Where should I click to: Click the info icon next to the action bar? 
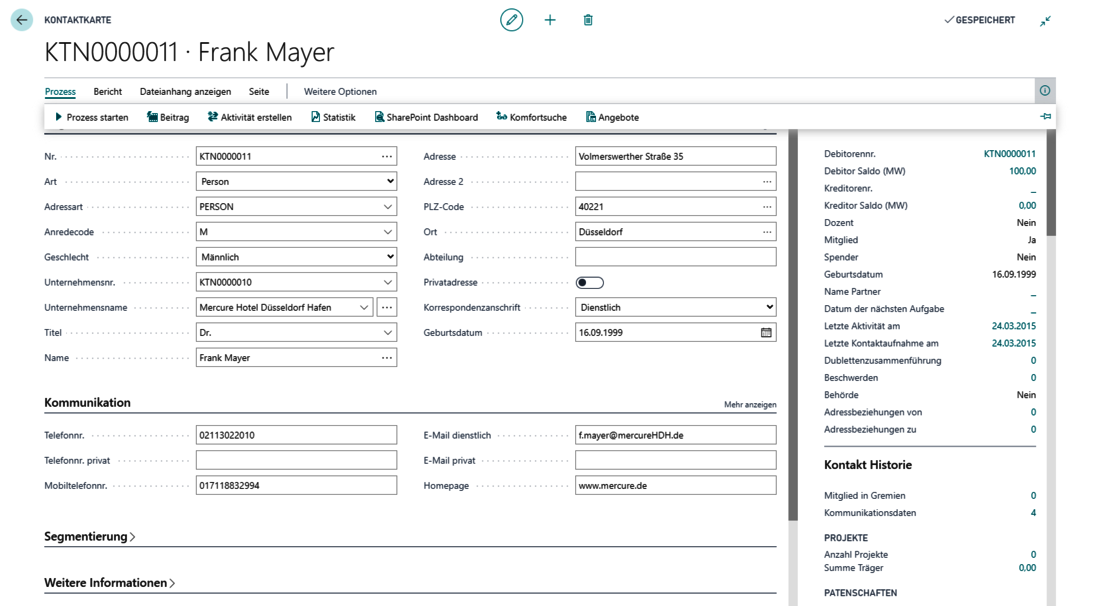(1044, 90)
